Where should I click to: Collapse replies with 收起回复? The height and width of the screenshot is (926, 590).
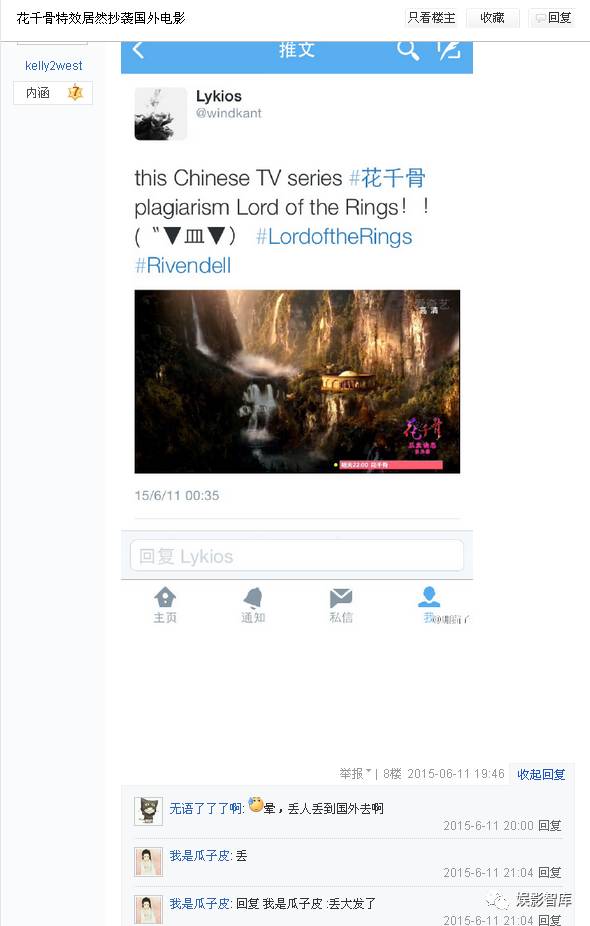pyautogui.click(x=541, y=774)
